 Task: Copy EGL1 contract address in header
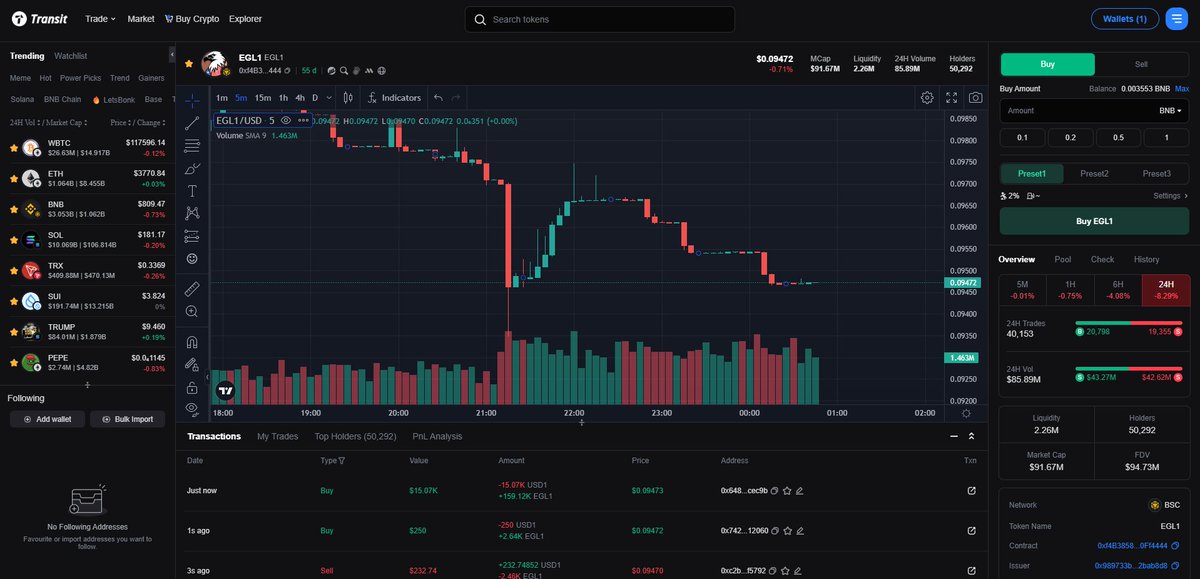tap(287, 71)
